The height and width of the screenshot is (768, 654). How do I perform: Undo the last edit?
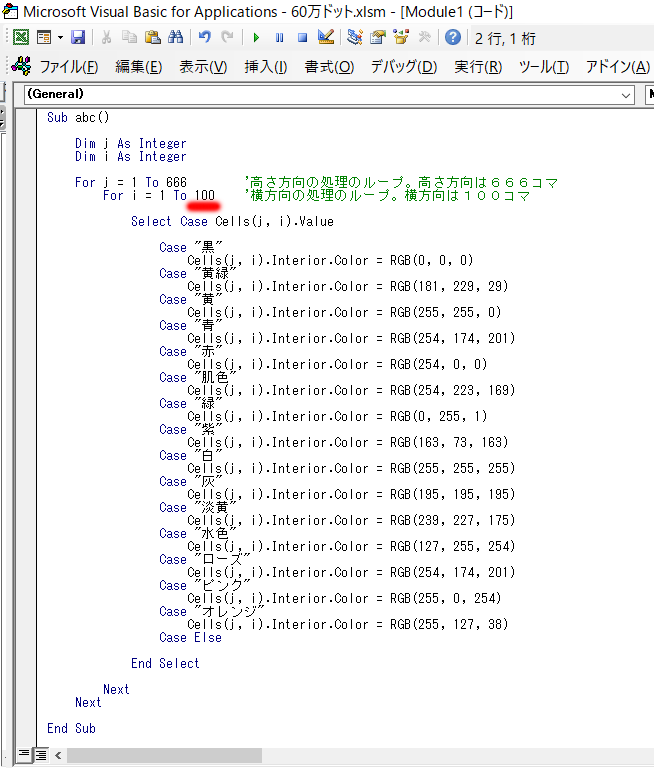[x=205, y=37]
